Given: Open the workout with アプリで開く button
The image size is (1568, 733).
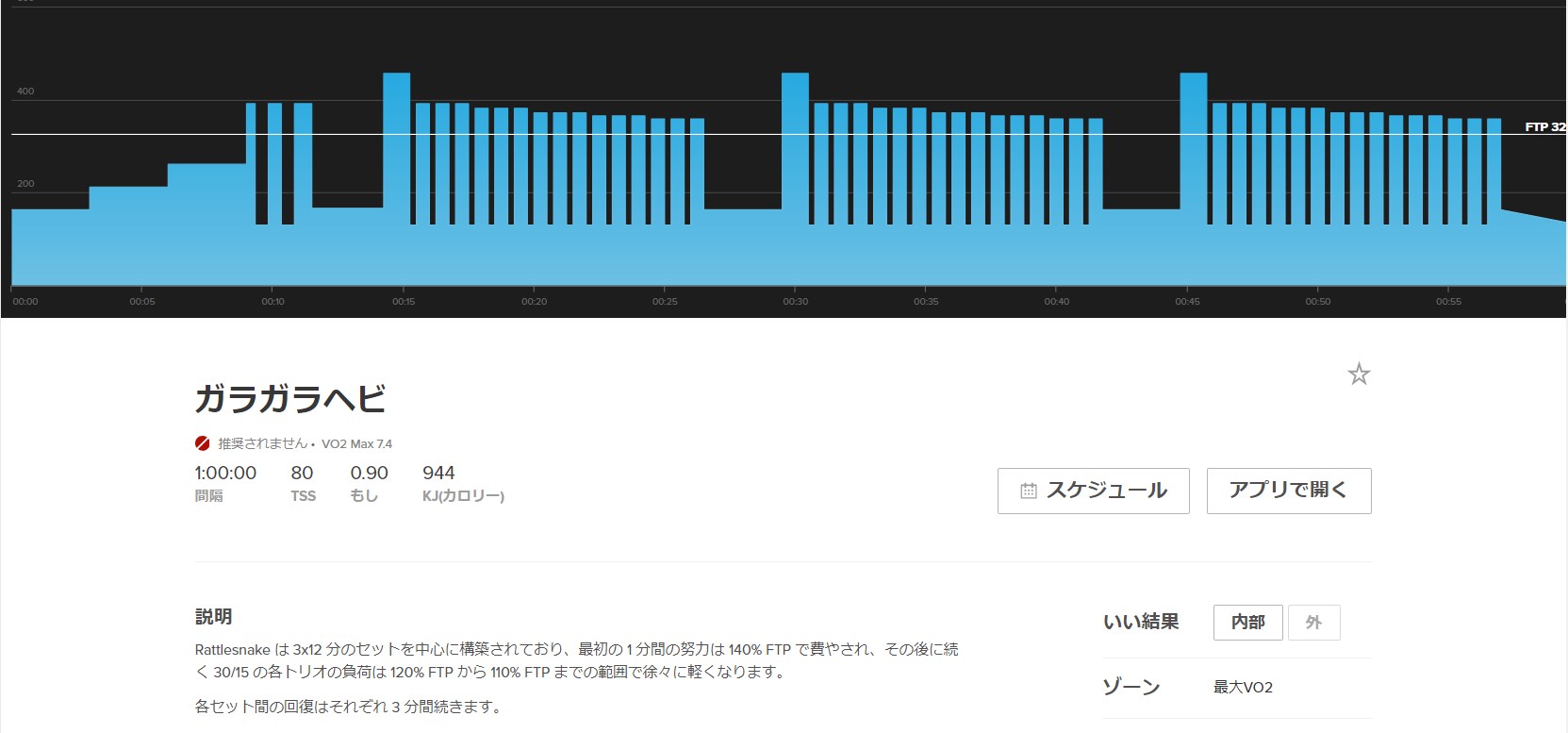Looking at the screenshot, I should [1289, 491].
